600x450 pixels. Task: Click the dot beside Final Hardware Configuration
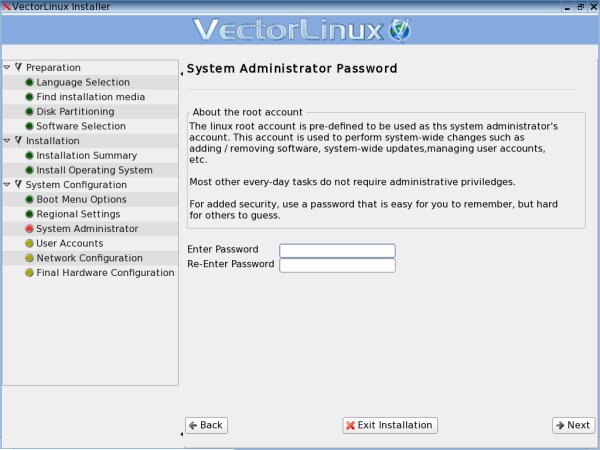click(x=29, y=273)
